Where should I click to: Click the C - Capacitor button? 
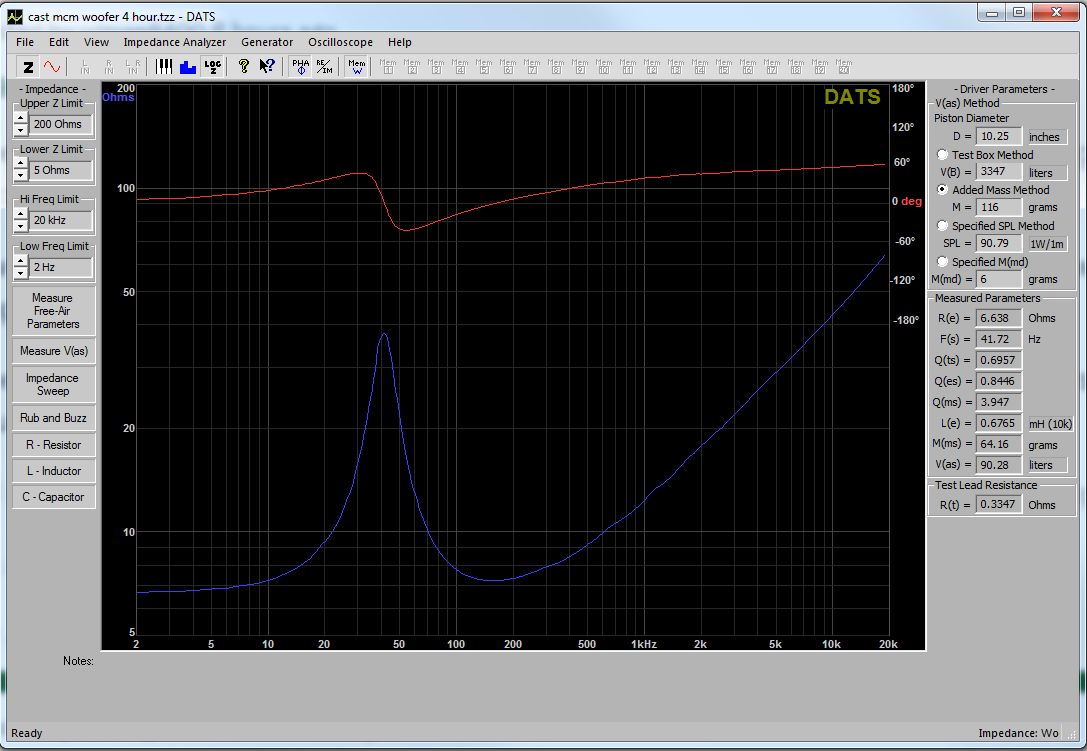pyautogui.click(x=53, y=497)
